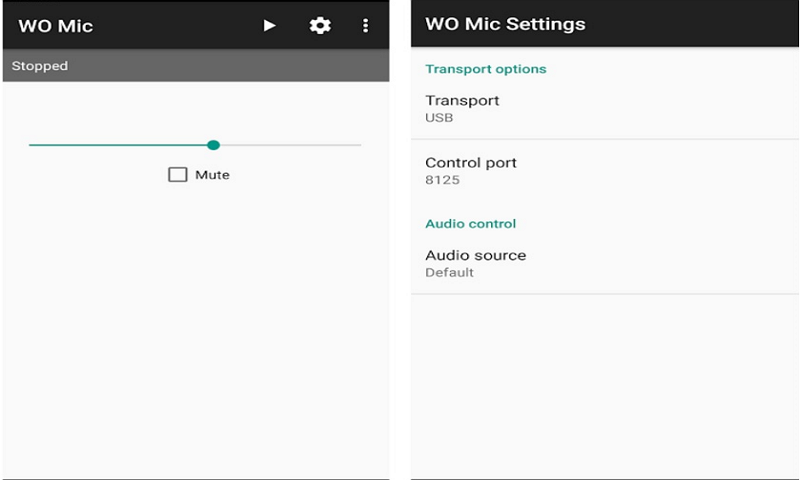Tick the Mute checkbox

point(178,174)
